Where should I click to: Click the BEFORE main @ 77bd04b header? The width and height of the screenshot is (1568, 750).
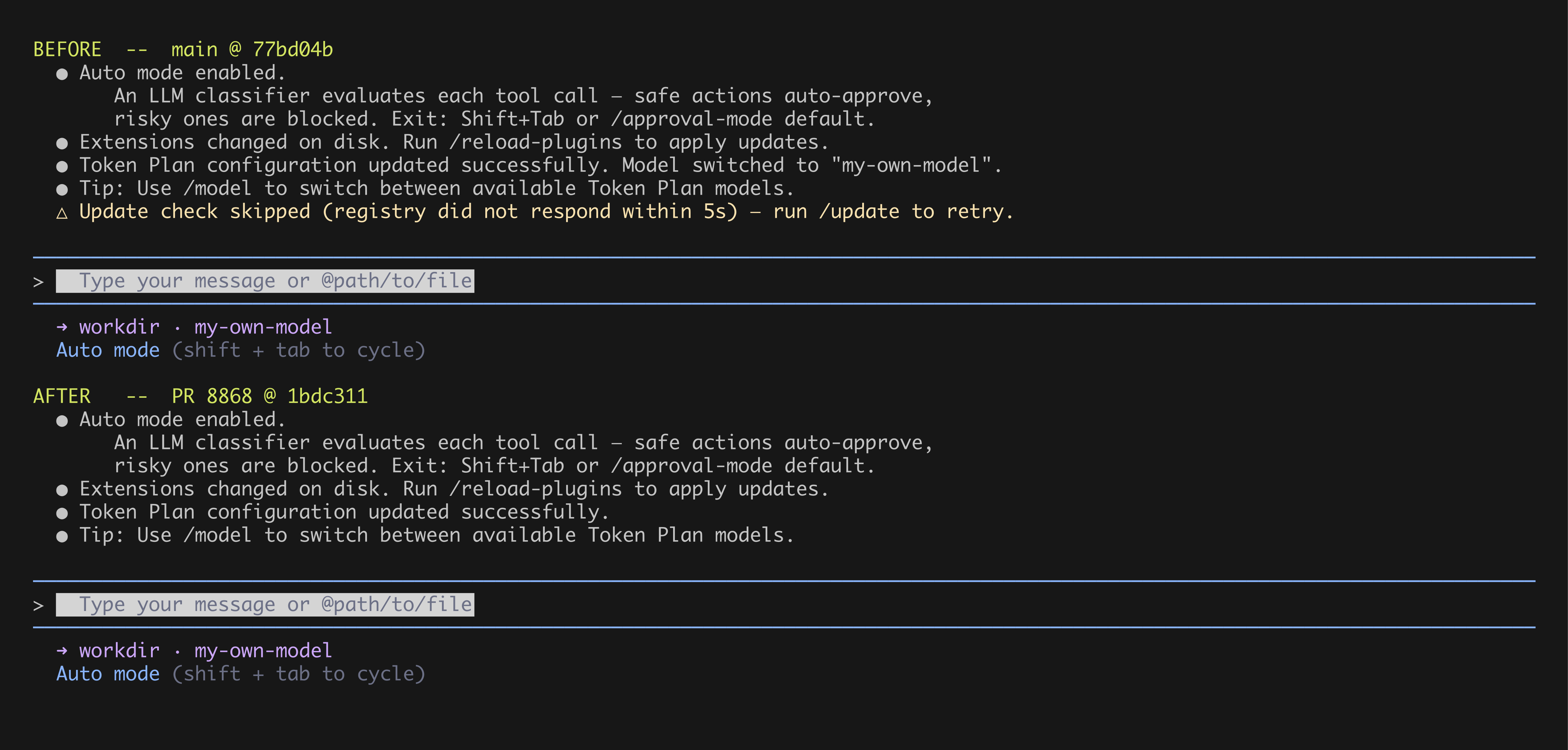click(183, 49)
